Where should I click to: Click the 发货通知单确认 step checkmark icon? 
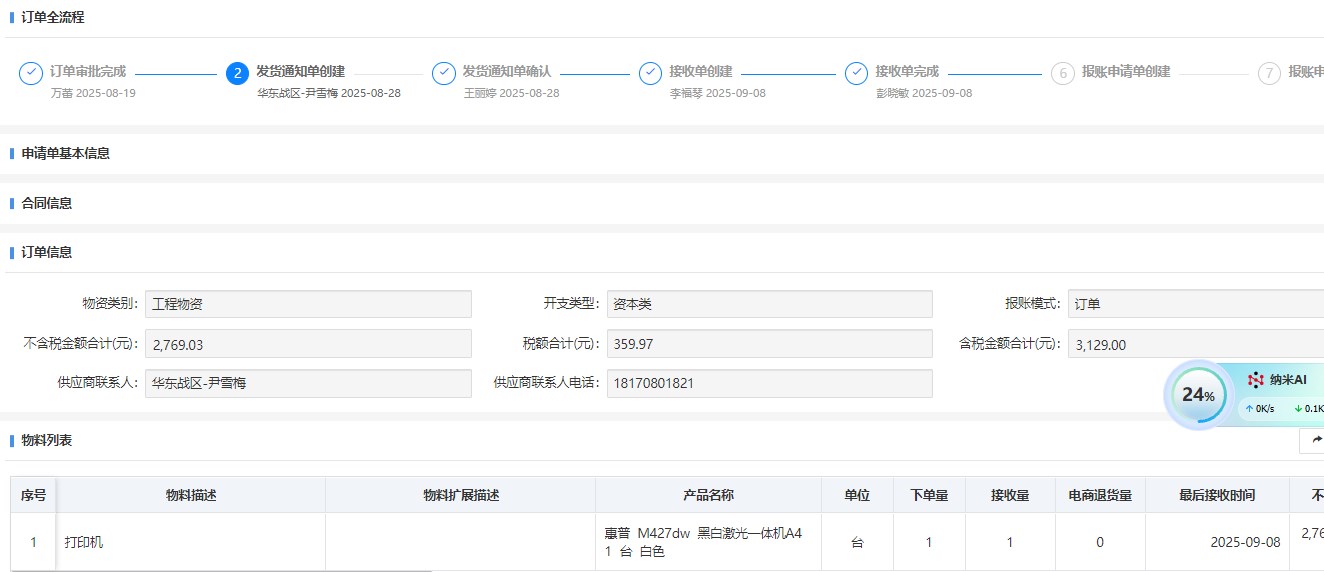pyautogui.click(x=443, y=73)
